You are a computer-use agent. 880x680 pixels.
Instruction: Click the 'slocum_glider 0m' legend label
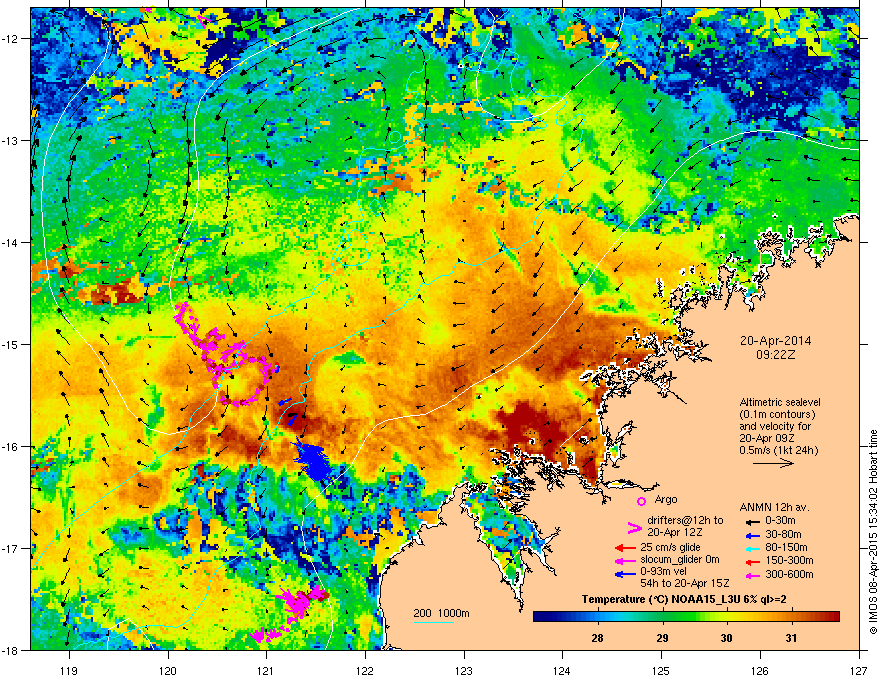pos(680,560)
